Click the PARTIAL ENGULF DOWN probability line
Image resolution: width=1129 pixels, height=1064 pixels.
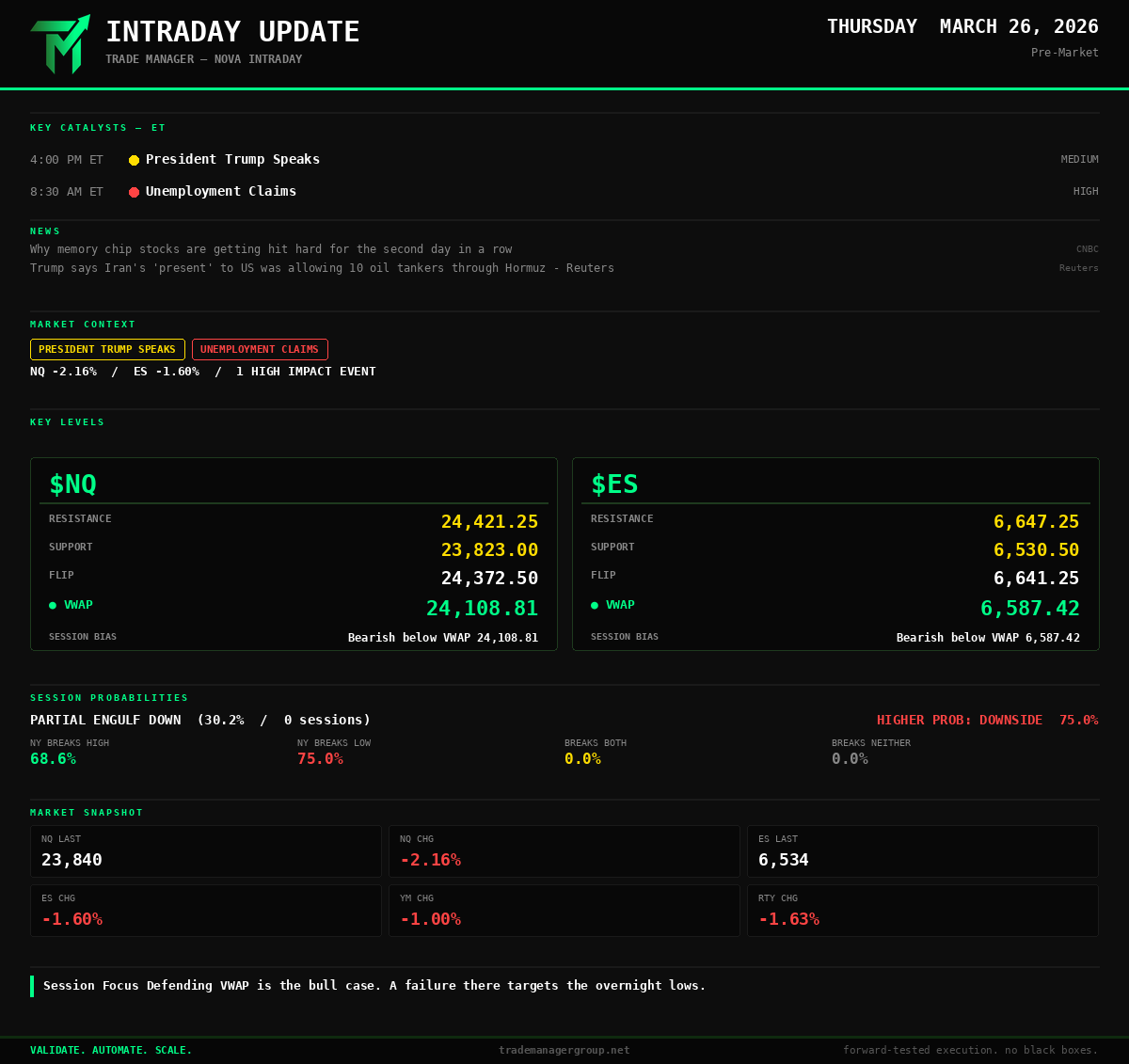[200, 720]
